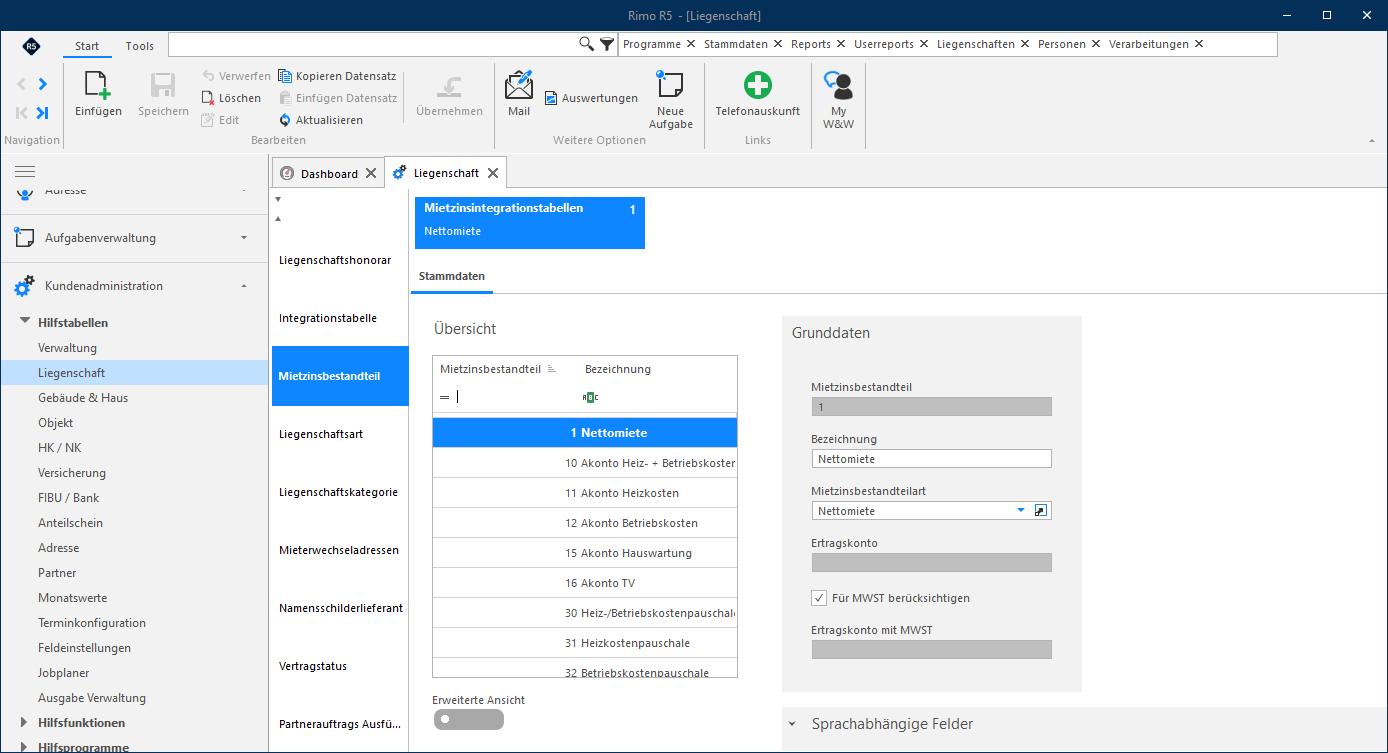The image size is (1388, 753).
Task: Expand the Aufgabenverwaltung sidebar group
Action: (244, 238)
